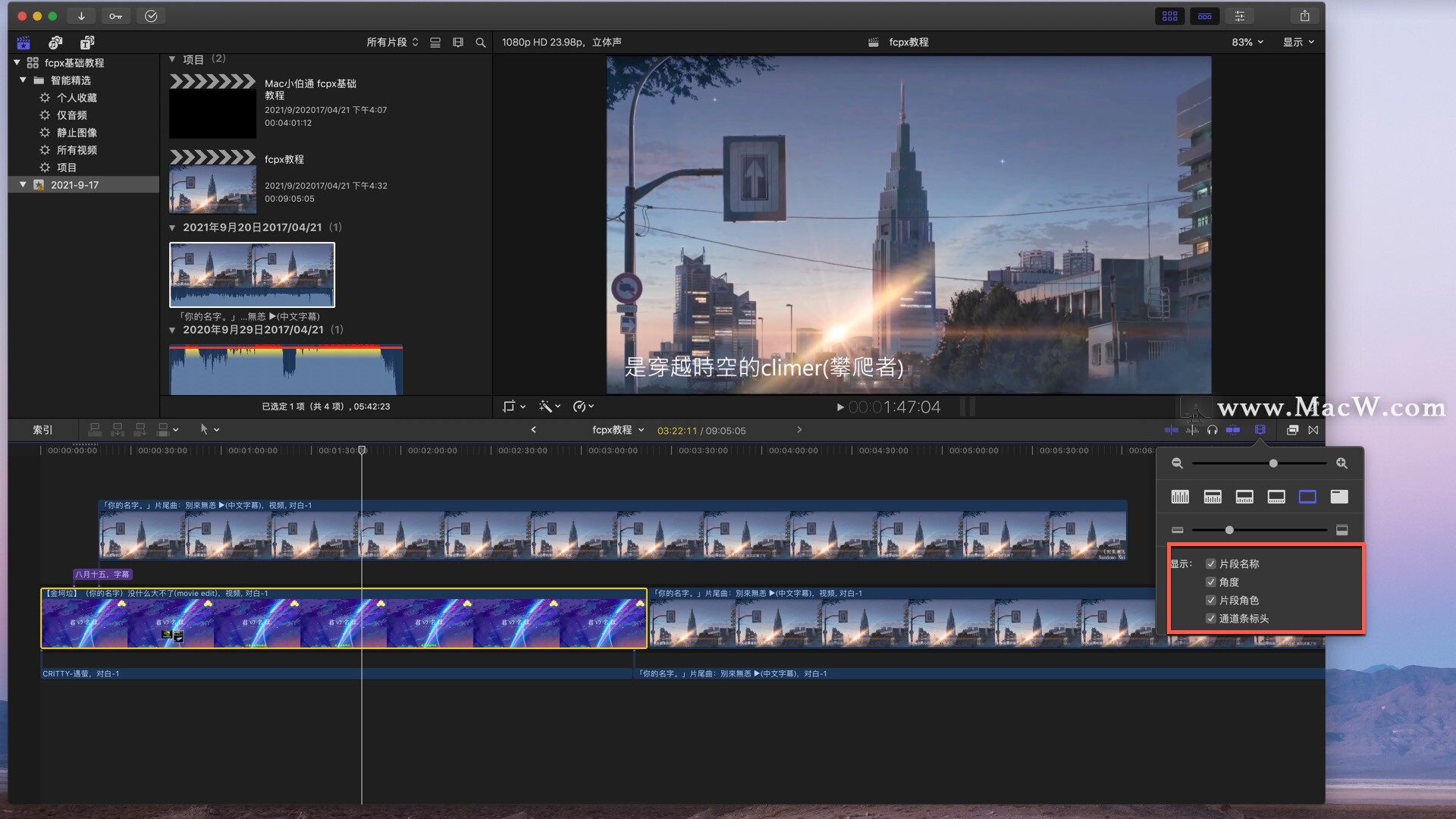The image size is (1456, 819).
Task: Click the search magnifier in the browser
Action: (480, 42)
